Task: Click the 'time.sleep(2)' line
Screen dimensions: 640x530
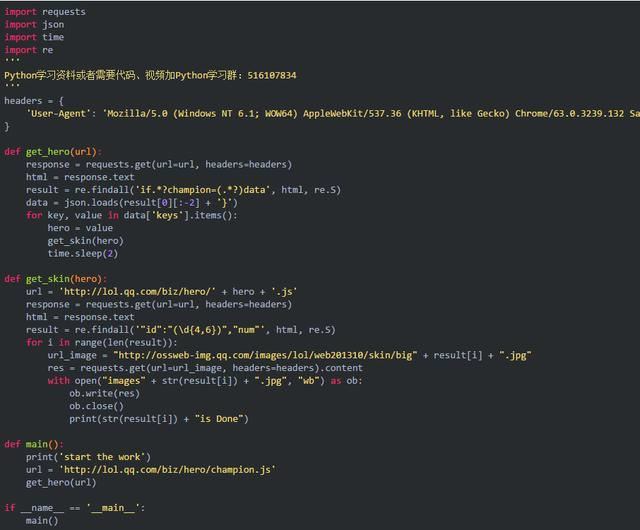Action: click(x=82, y=254)
